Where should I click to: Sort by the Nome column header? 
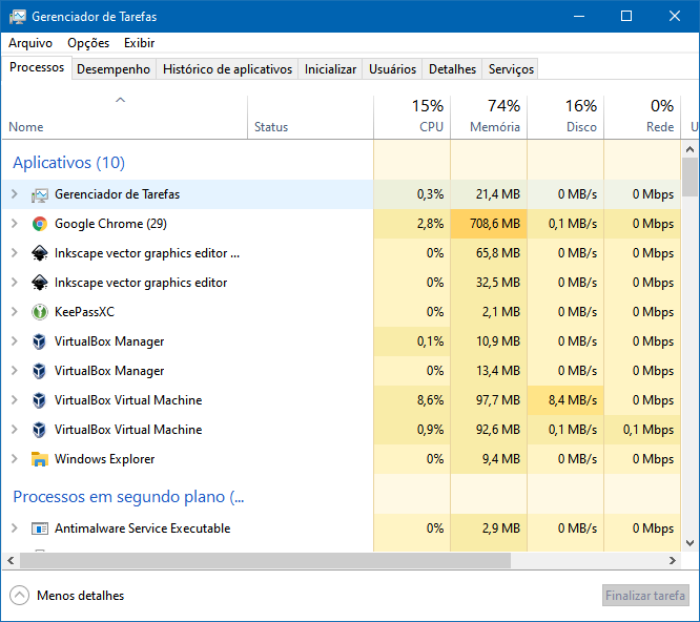(125, 117)
